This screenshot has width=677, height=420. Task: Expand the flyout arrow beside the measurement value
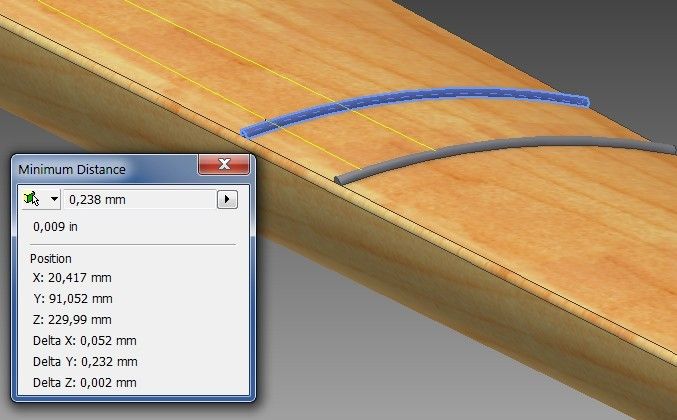coord(227,199)
